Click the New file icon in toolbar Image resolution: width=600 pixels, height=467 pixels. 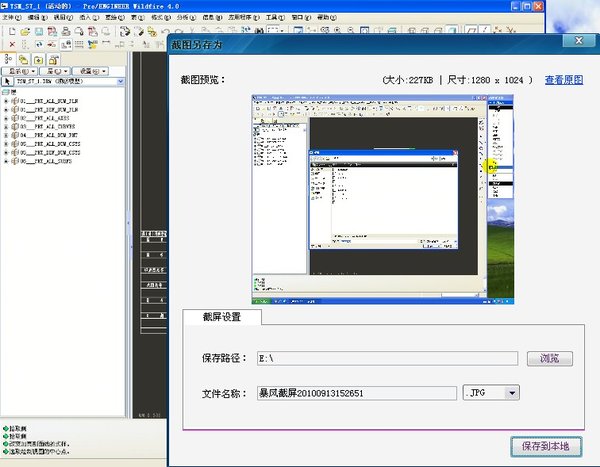12,32
